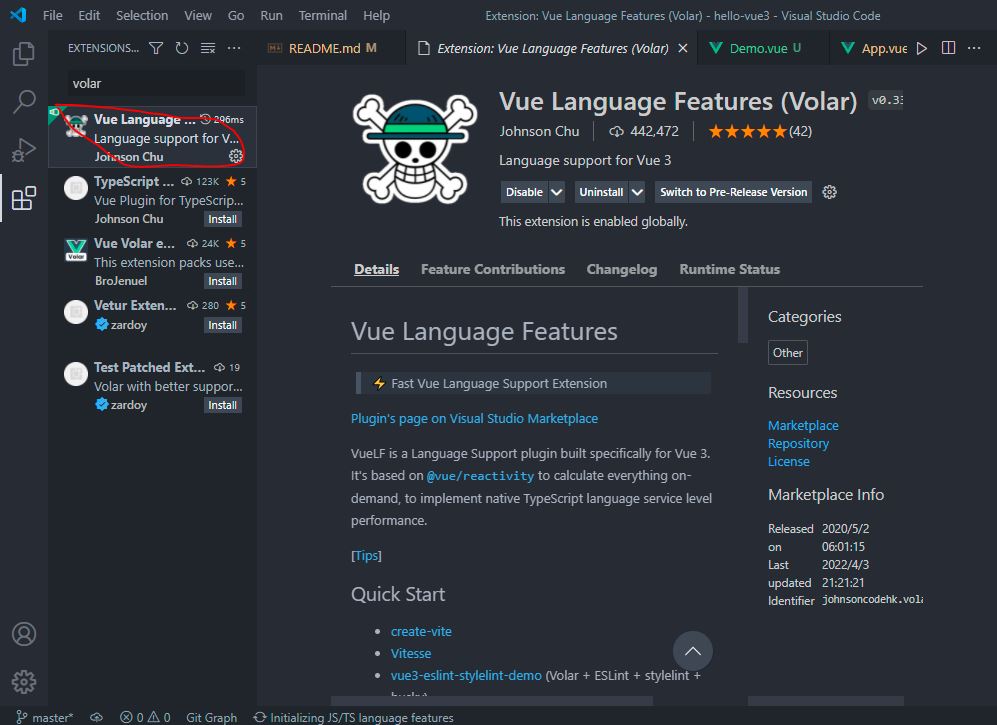Open the extension settings gear beside Pre-Release button
The image size is (997, 725).
pyautogui.click(x=829, y=192)
